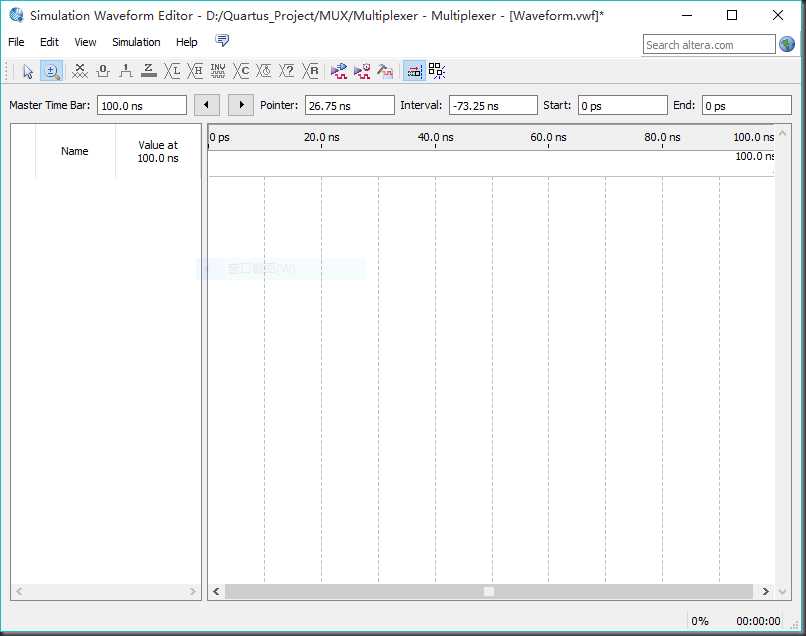The height and width of the screenshot is (636, 806).
Task: Move time bar to next transition
Action: tap(241, 105)
